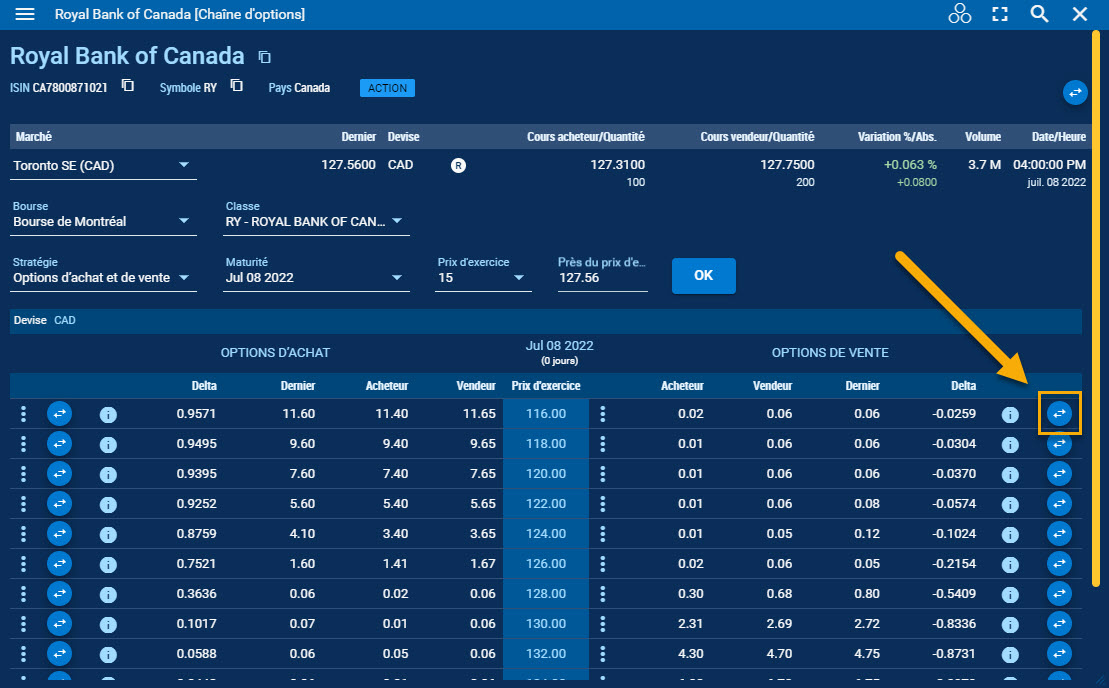Open the Bourse de Montréal dropdown
This screenshot has width=1109, height=688.
click(x=184, y=221)
